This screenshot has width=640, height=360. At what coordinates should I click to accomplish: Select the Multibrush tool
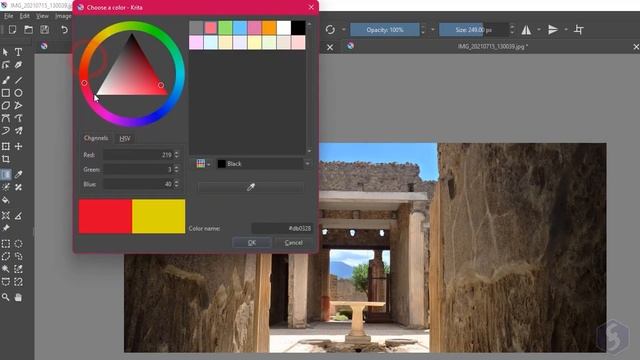click(x=18, y=131)
